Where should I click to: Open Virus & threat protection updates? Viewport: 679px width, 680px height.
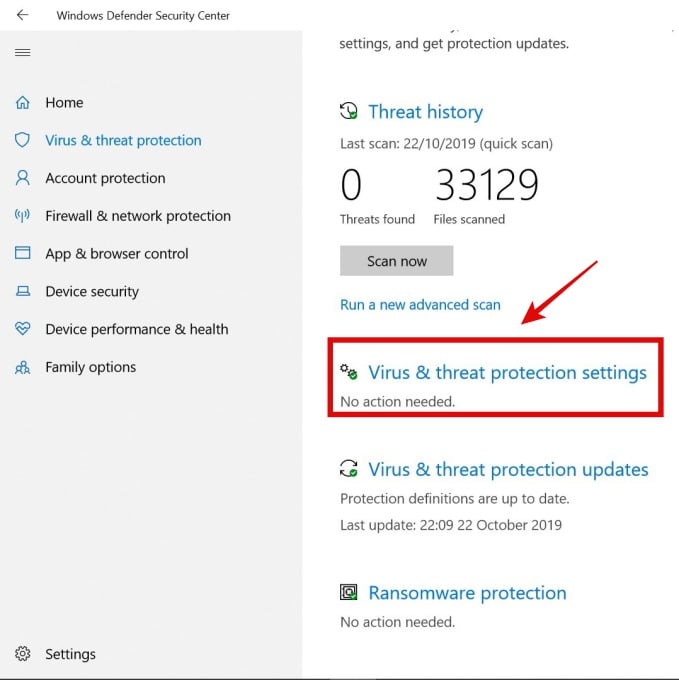(x=508, y=469)
